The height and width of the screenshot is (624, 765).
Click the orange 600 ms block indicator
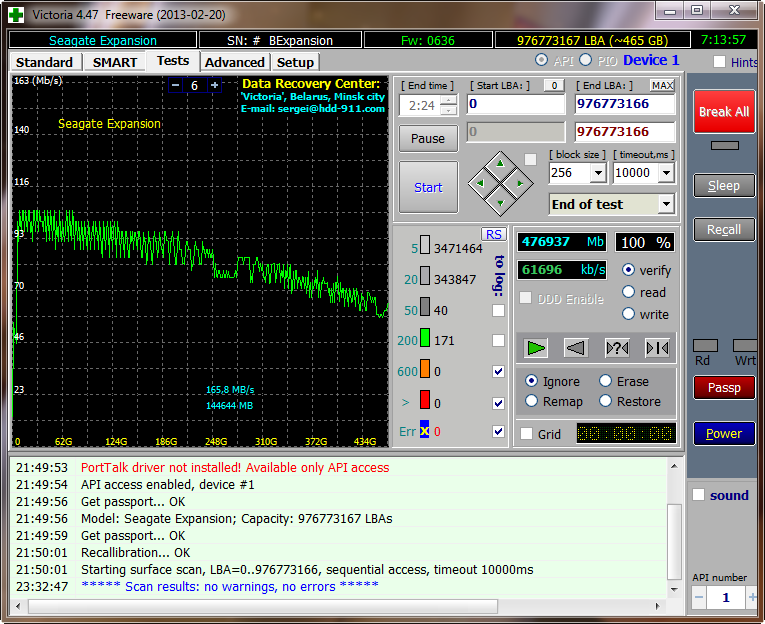425,369
